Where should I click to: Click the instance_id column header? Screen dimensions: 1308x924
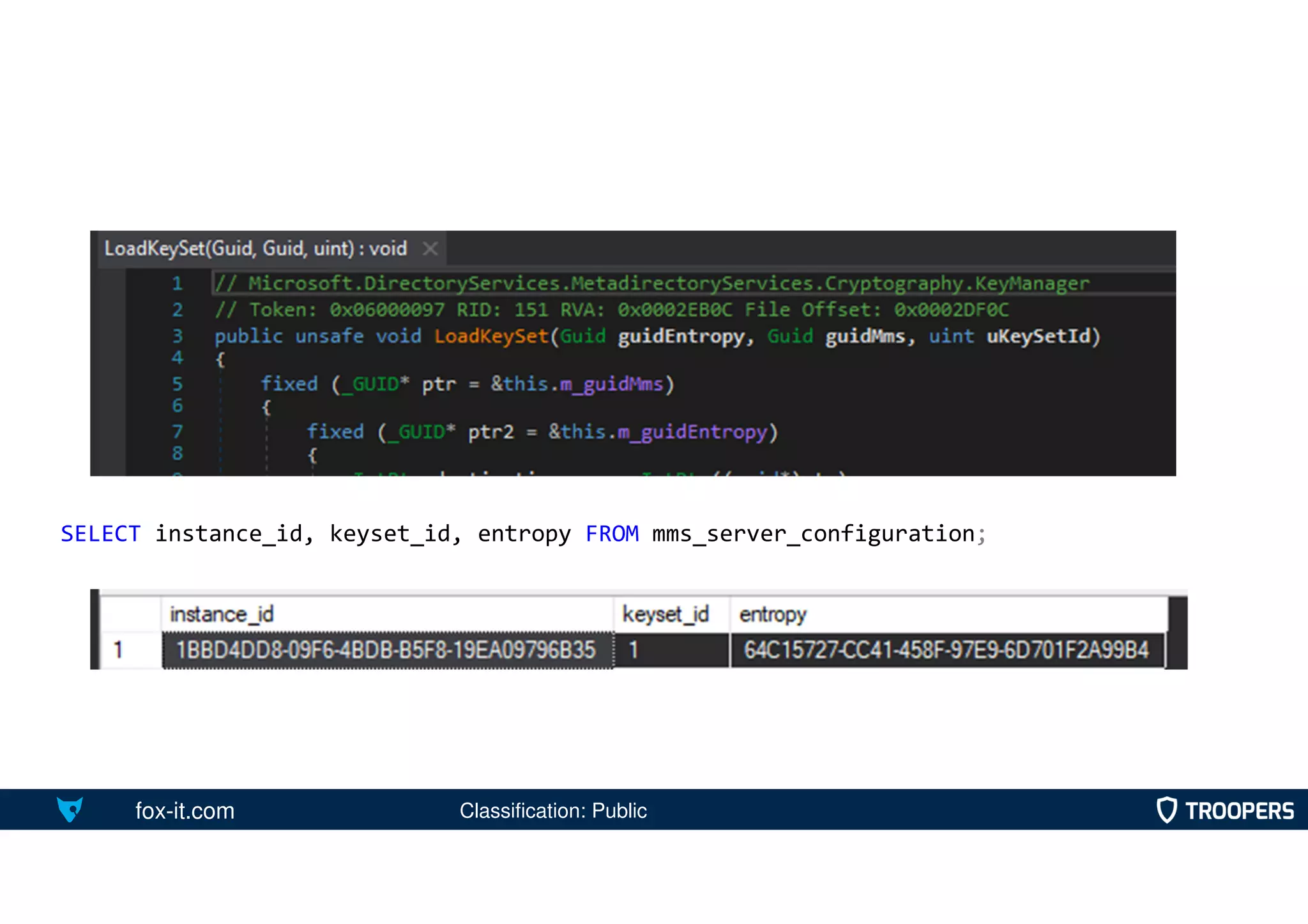387,614
